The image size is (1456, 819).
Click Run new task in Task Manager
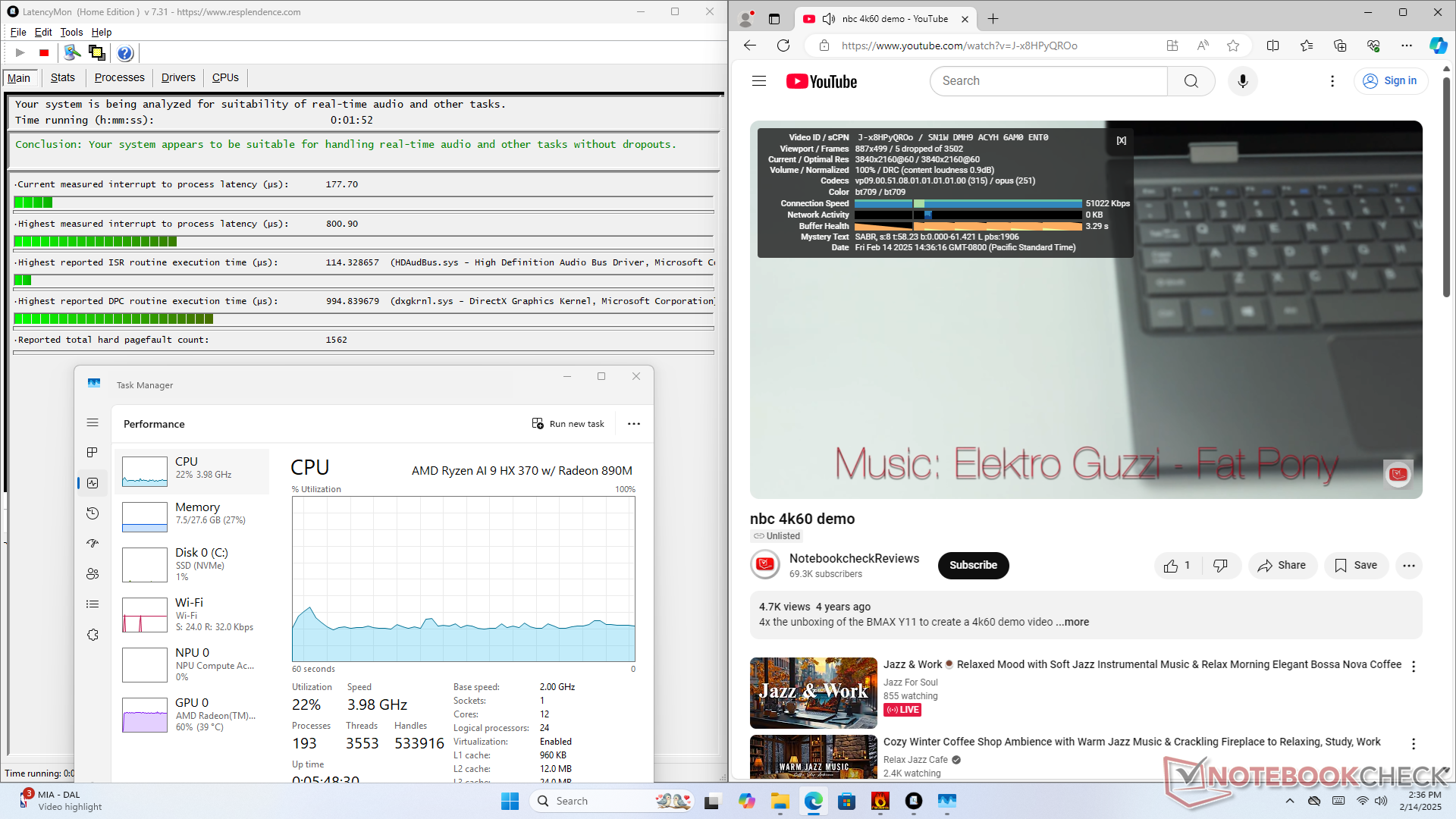[x=568, y=424]
